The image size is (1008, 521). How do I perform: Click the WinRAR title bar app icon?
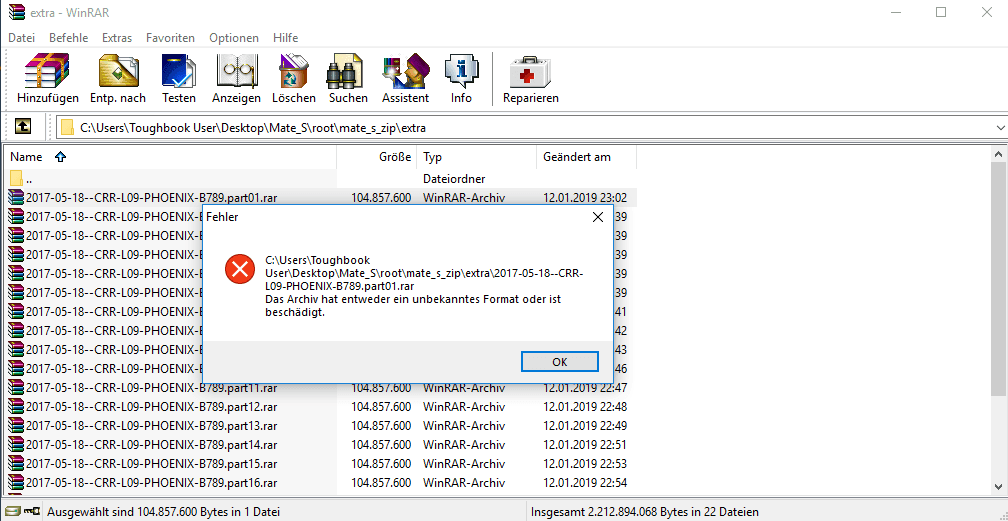tap(17, 13)
